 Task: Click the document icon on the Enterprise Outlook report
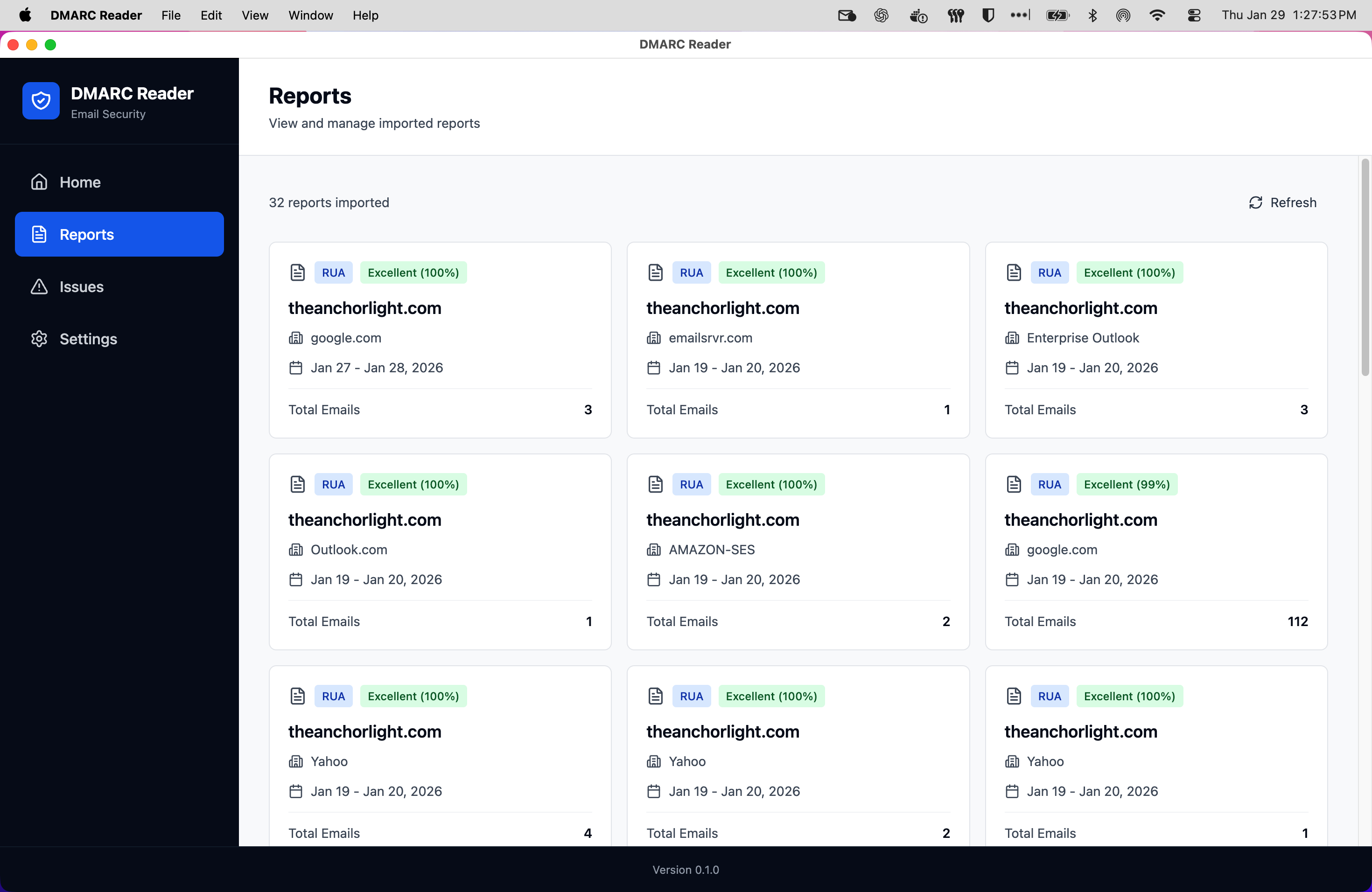(1014, 272)
